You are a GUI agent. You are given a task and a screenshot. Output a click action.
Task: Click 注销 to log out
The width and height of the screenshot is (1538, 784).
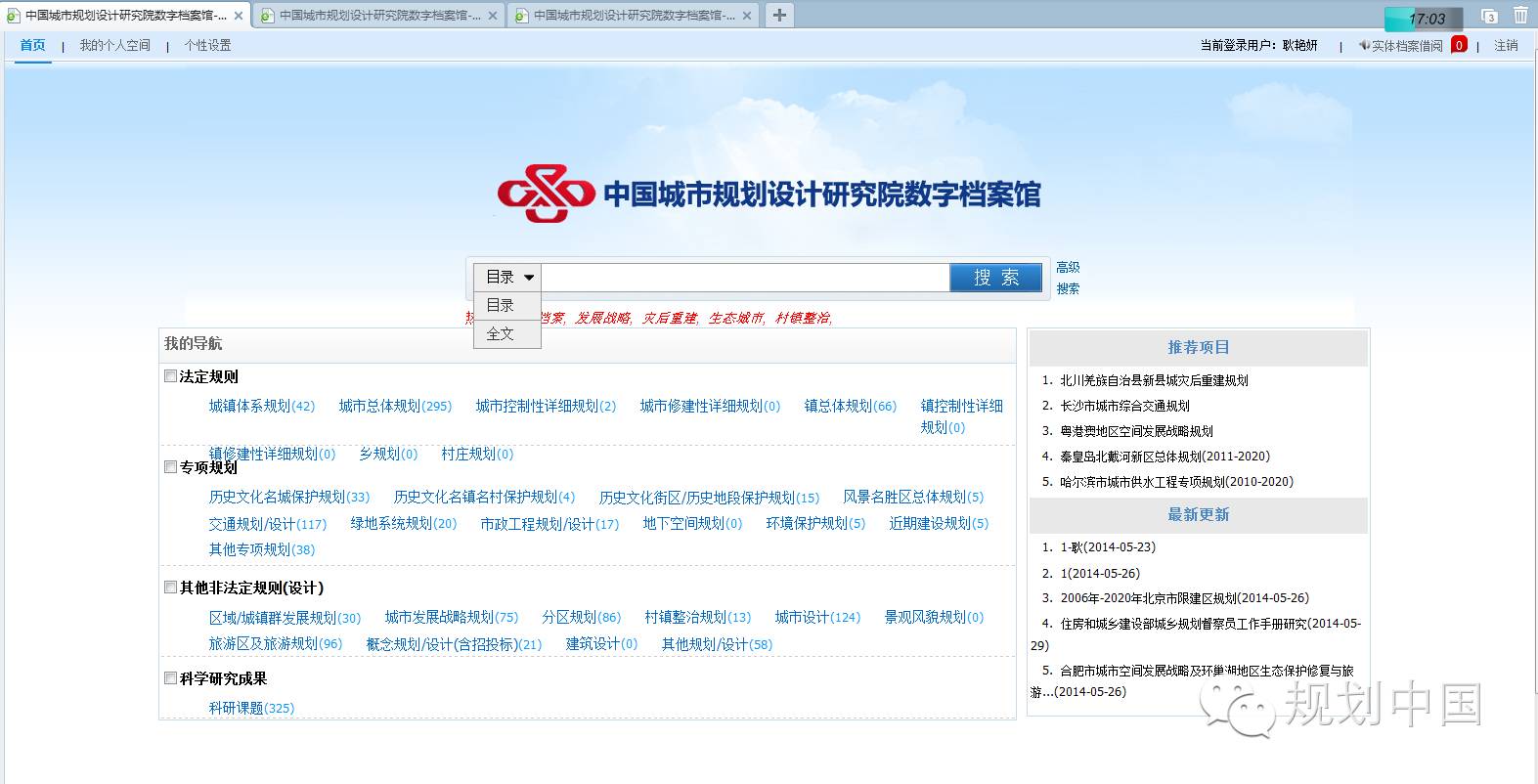[1506, 45]
